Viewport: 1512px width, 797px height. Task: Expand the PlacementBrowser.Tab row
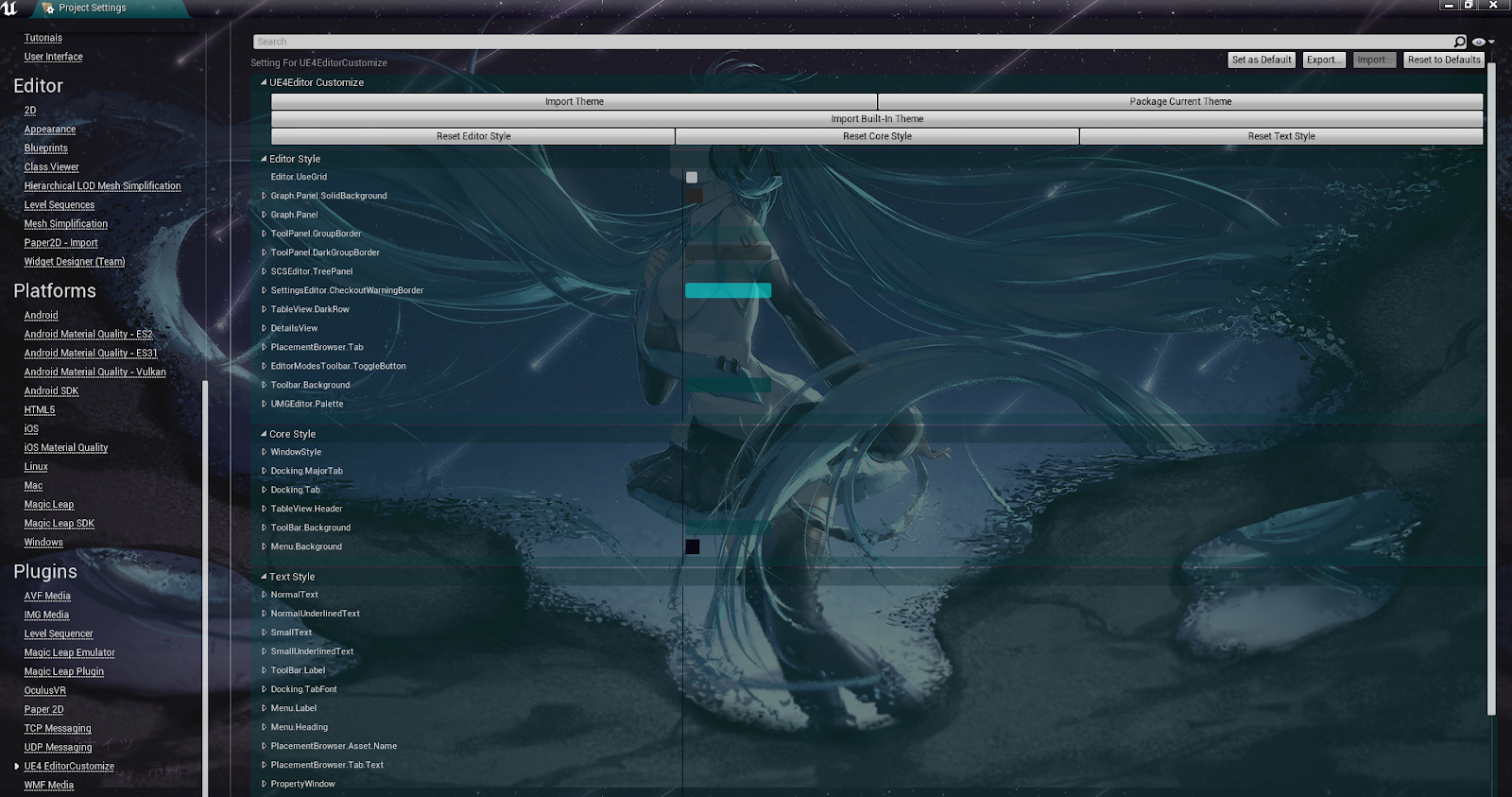click(264, 347)
